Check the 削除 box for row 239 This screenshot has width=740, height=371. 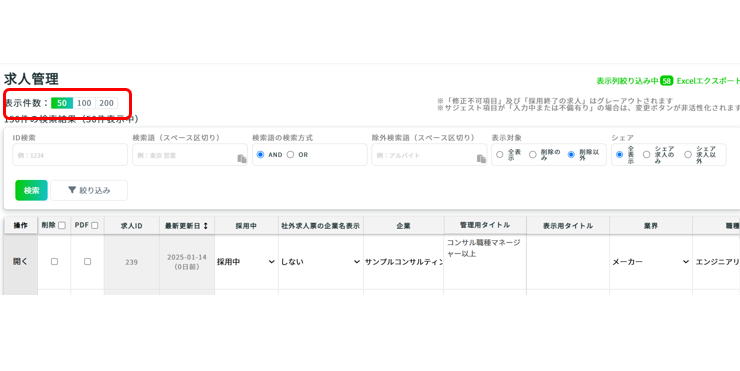[54, 261]
